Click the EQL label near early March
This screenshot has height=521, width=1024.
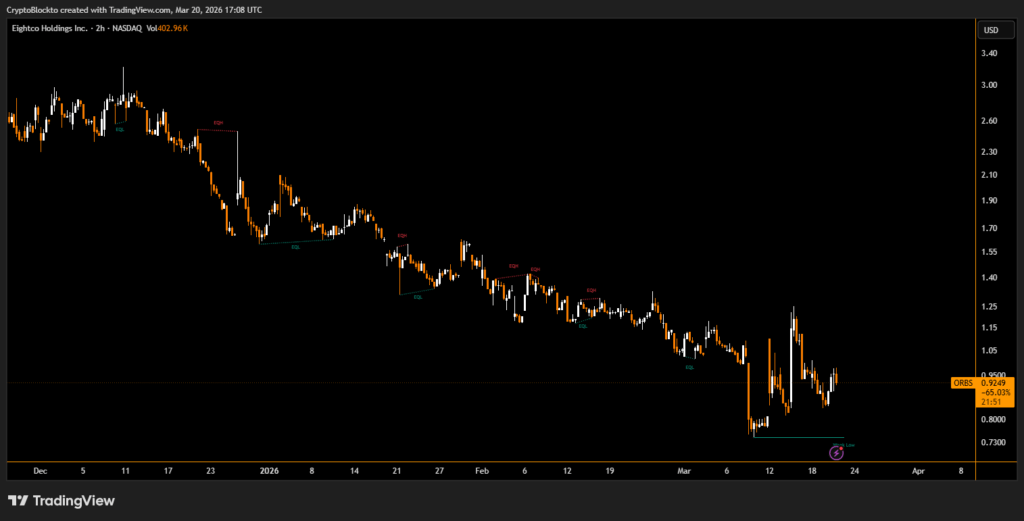pyautogui.click(x=689, y=367)
